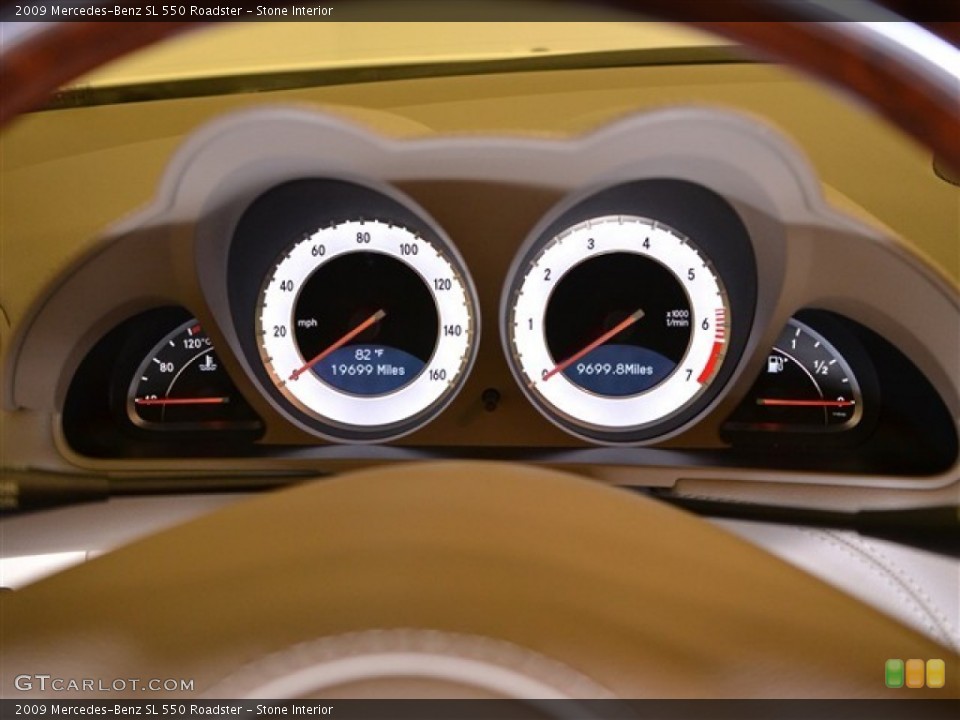
Task: Click the "19699 Miles" odometer reading
Action: pyautogui.click(x=368, y=370)
